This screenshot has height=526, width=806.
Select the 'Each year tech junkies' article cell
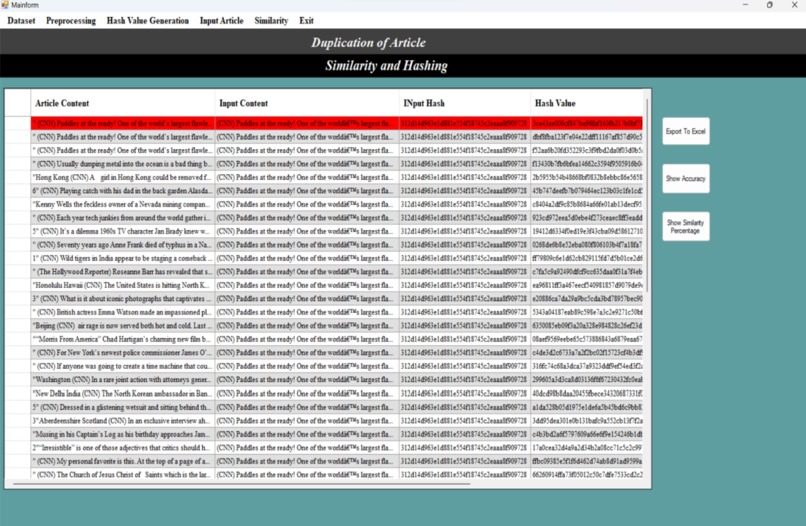(122, 218)
